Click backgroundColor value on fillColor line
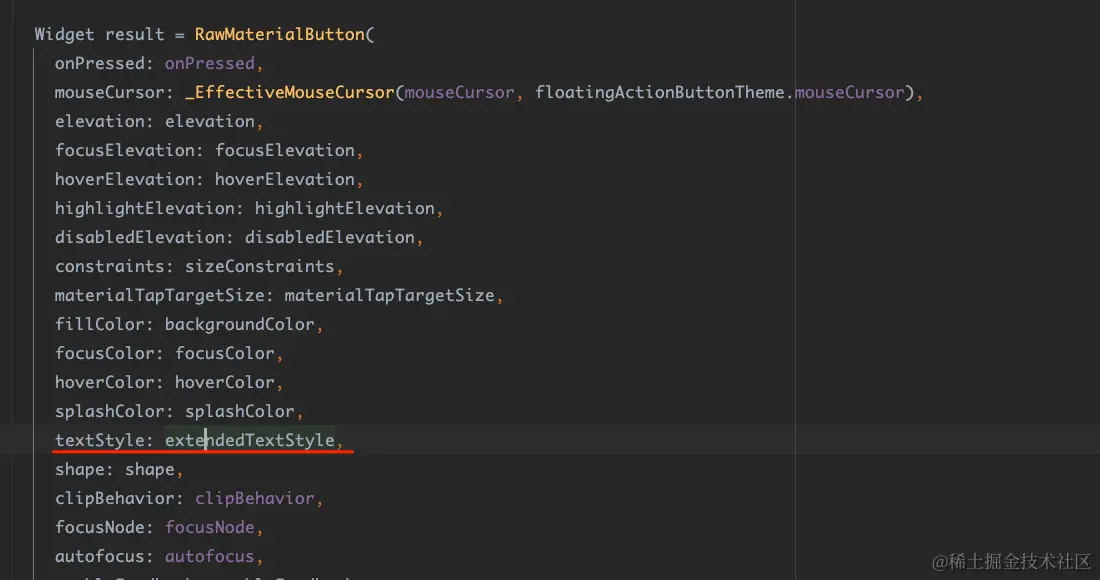 239,325
